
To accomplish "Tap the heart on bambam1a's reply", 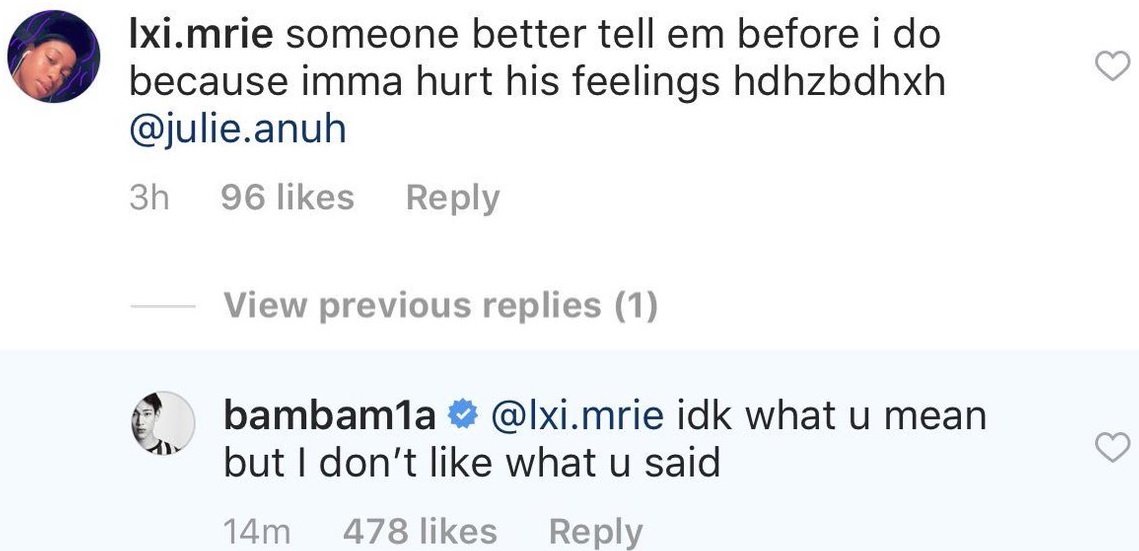I will 1112,449.
